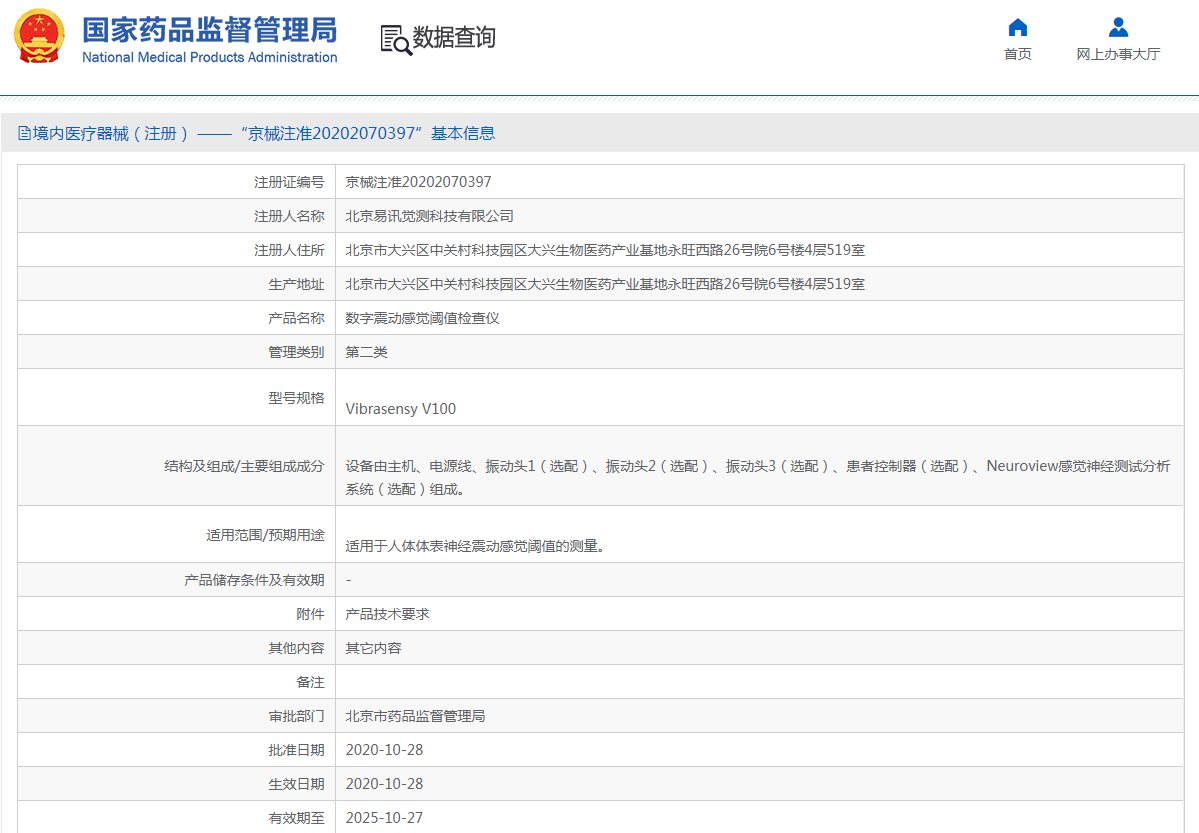Click the 注册证编号 label
Viewport: 1199px width, 833px height.
pos(289,182)
